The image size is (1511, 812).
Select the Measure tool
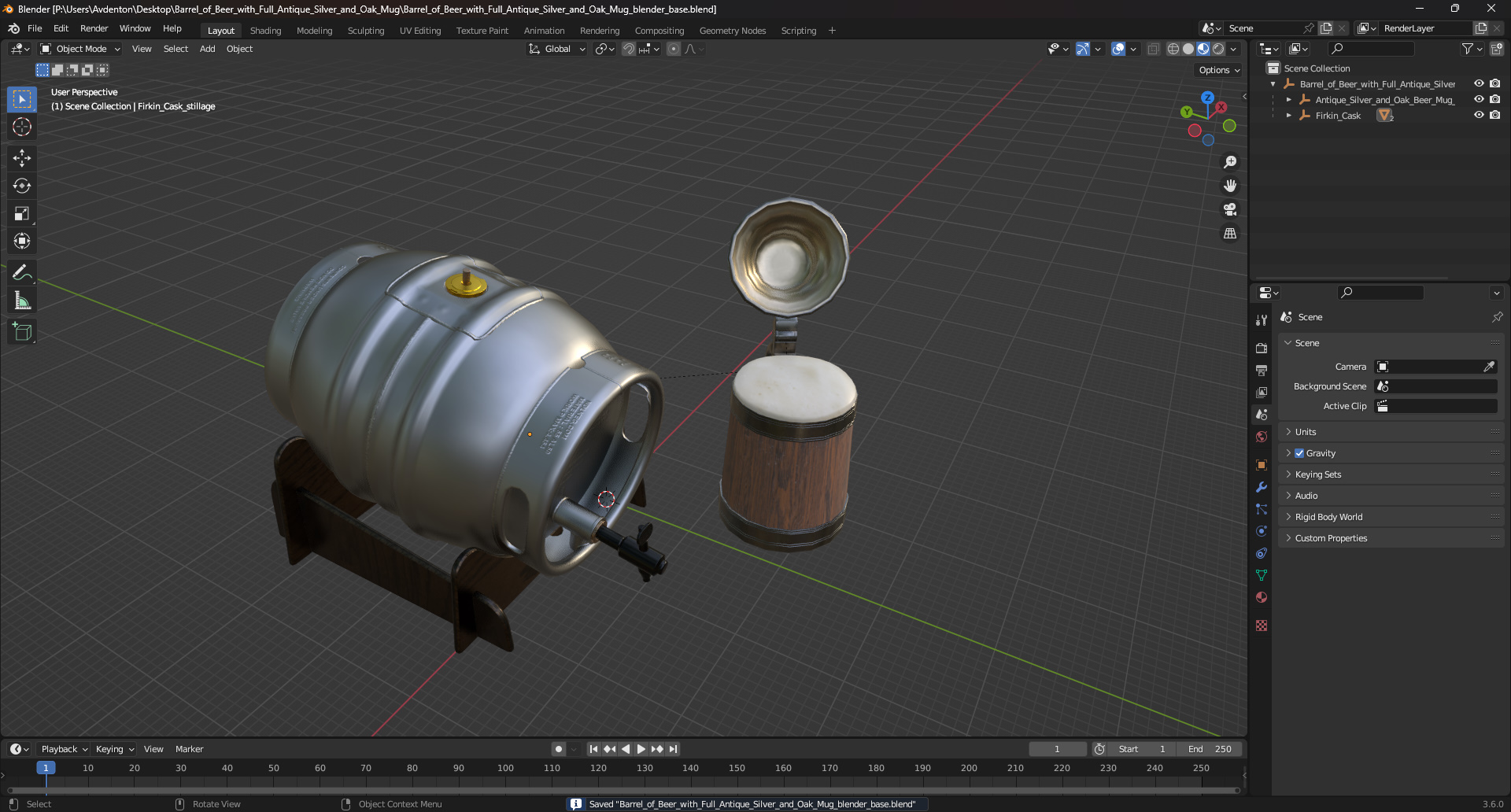pyautogui.click(x=22, y=301)
